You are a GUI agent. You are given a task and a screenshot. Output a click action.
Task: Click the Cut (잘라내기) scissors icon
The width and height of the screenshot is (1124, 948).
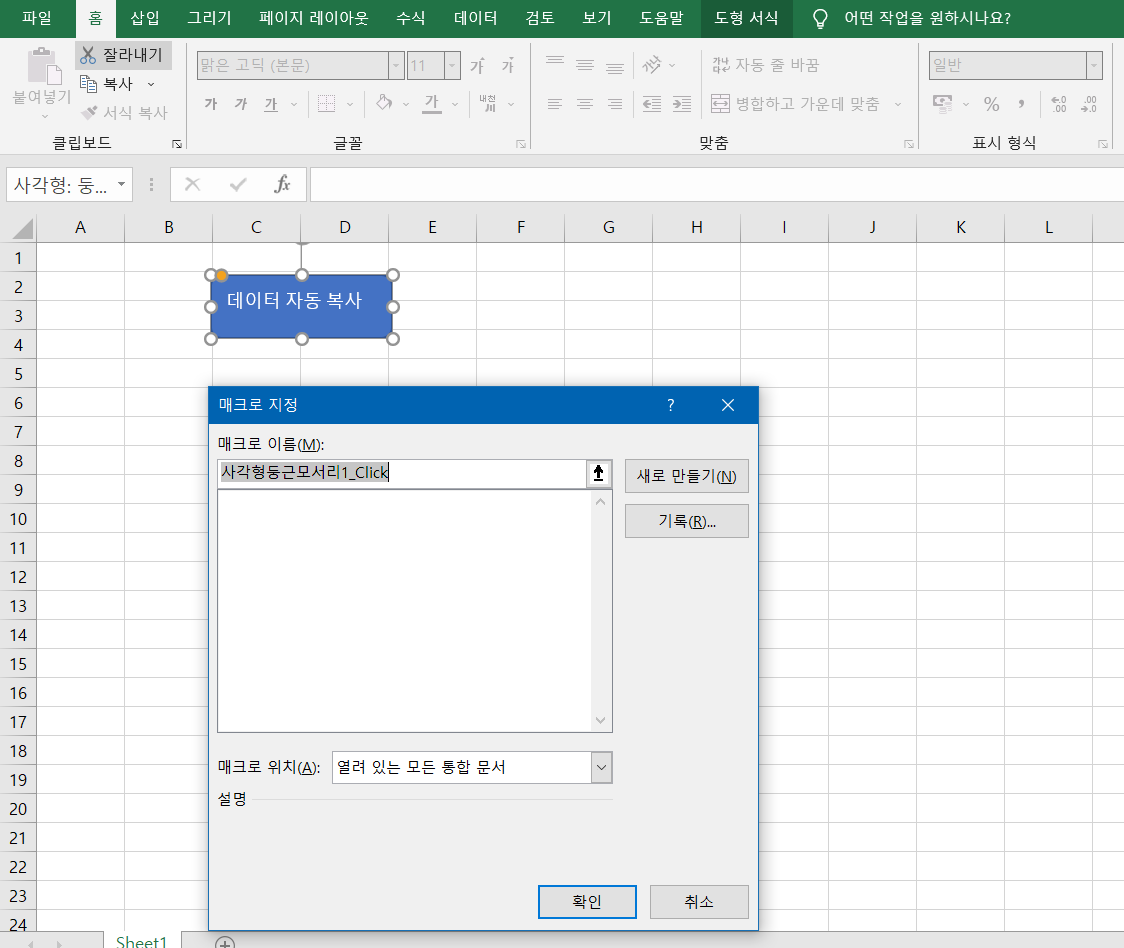[88, 56]
